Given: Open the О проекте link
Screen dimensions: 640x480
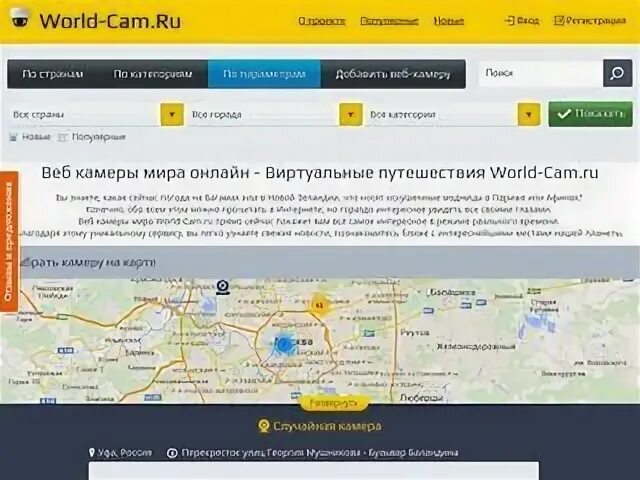Looking at the screenshot, I should tap(322, 21).
